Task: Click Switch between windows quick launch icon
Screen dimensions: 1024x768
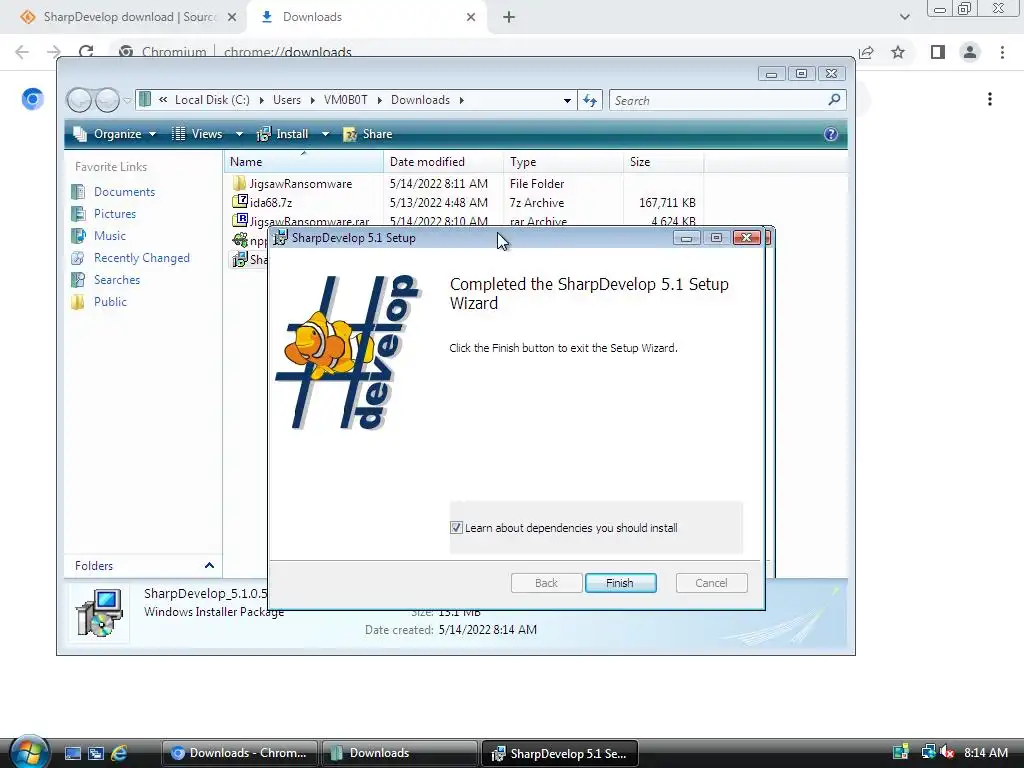Action: pos(96,753)
